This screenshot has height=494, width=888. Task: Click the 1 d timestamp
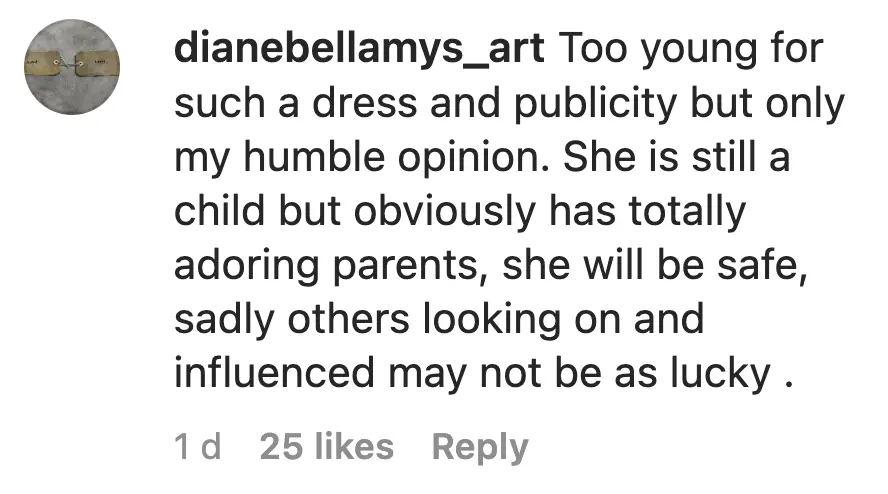click(x=198, y=447)
